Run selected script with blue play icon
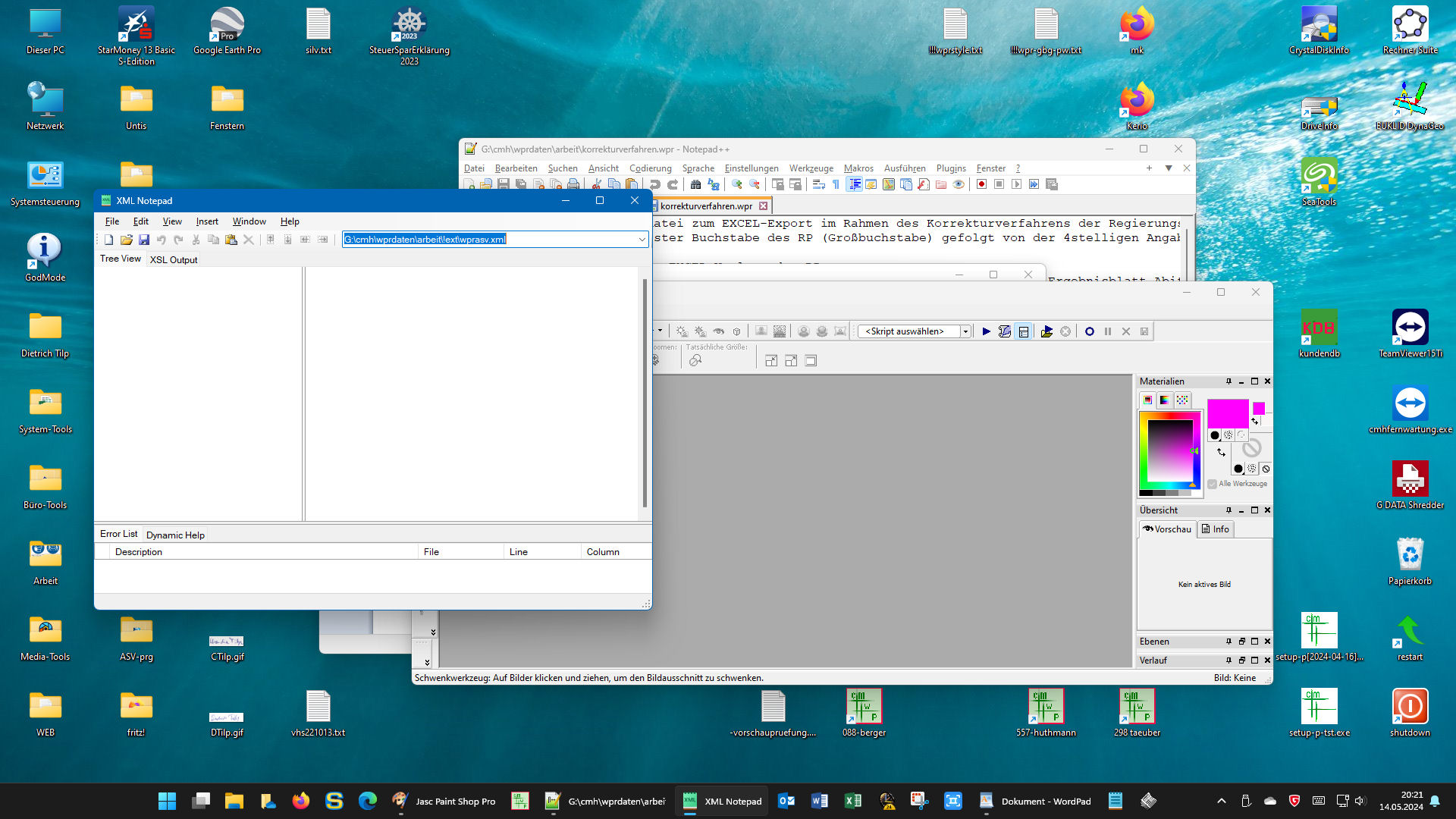Image resolution: width=1456 pixels, height=819 pixels. 986,331
